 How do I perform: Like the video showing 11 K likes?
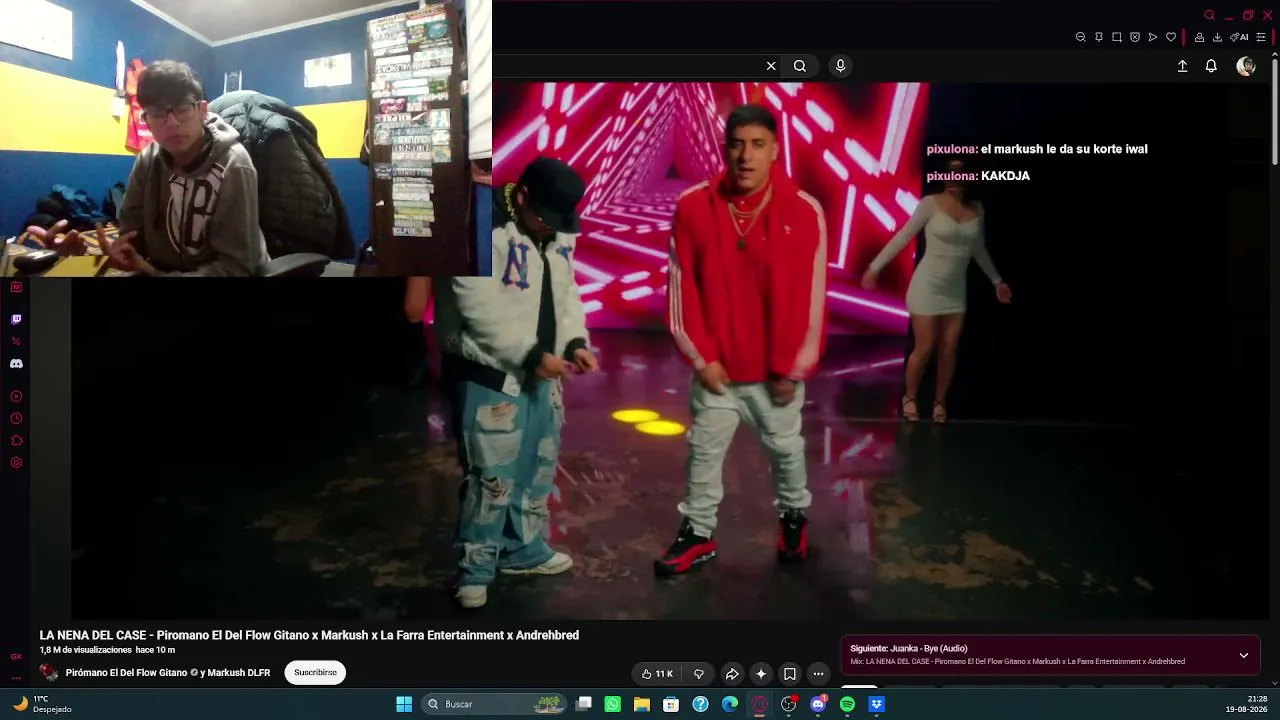tap(657, 674)
